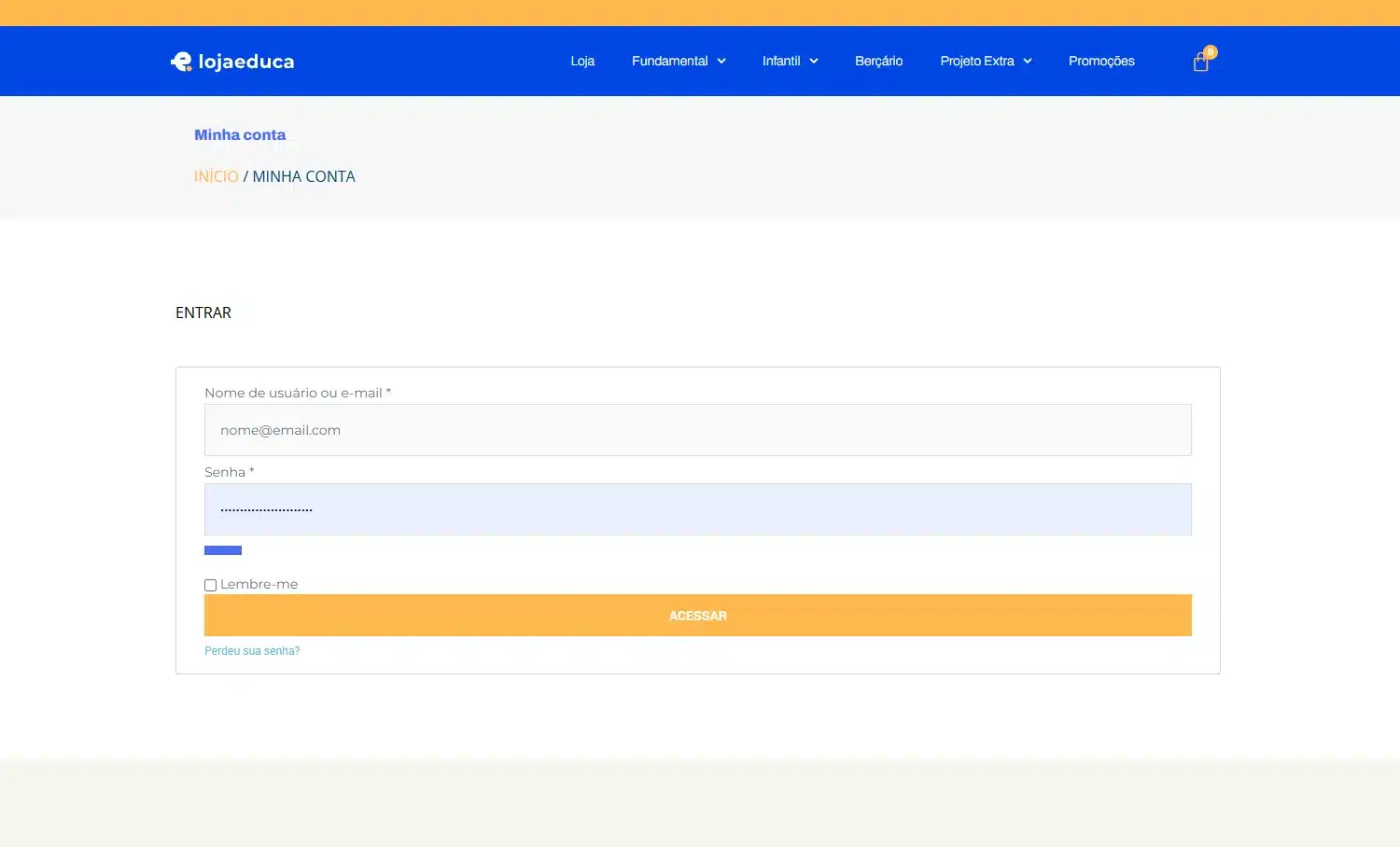
Task: Click the Minha conta page heading
Action: 240,135
